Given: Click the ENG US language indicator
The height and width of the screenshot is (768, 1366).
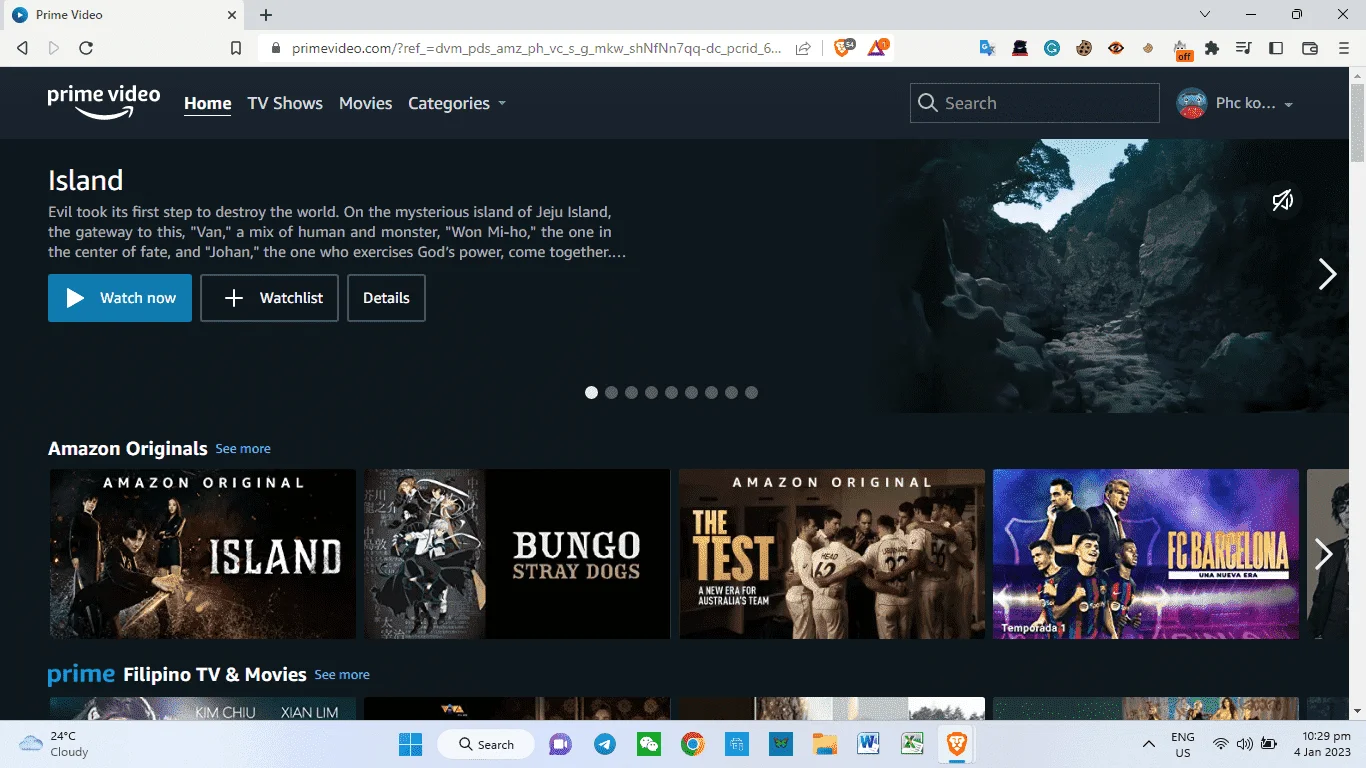Looking at the screenshot, I should [1183, 744].
